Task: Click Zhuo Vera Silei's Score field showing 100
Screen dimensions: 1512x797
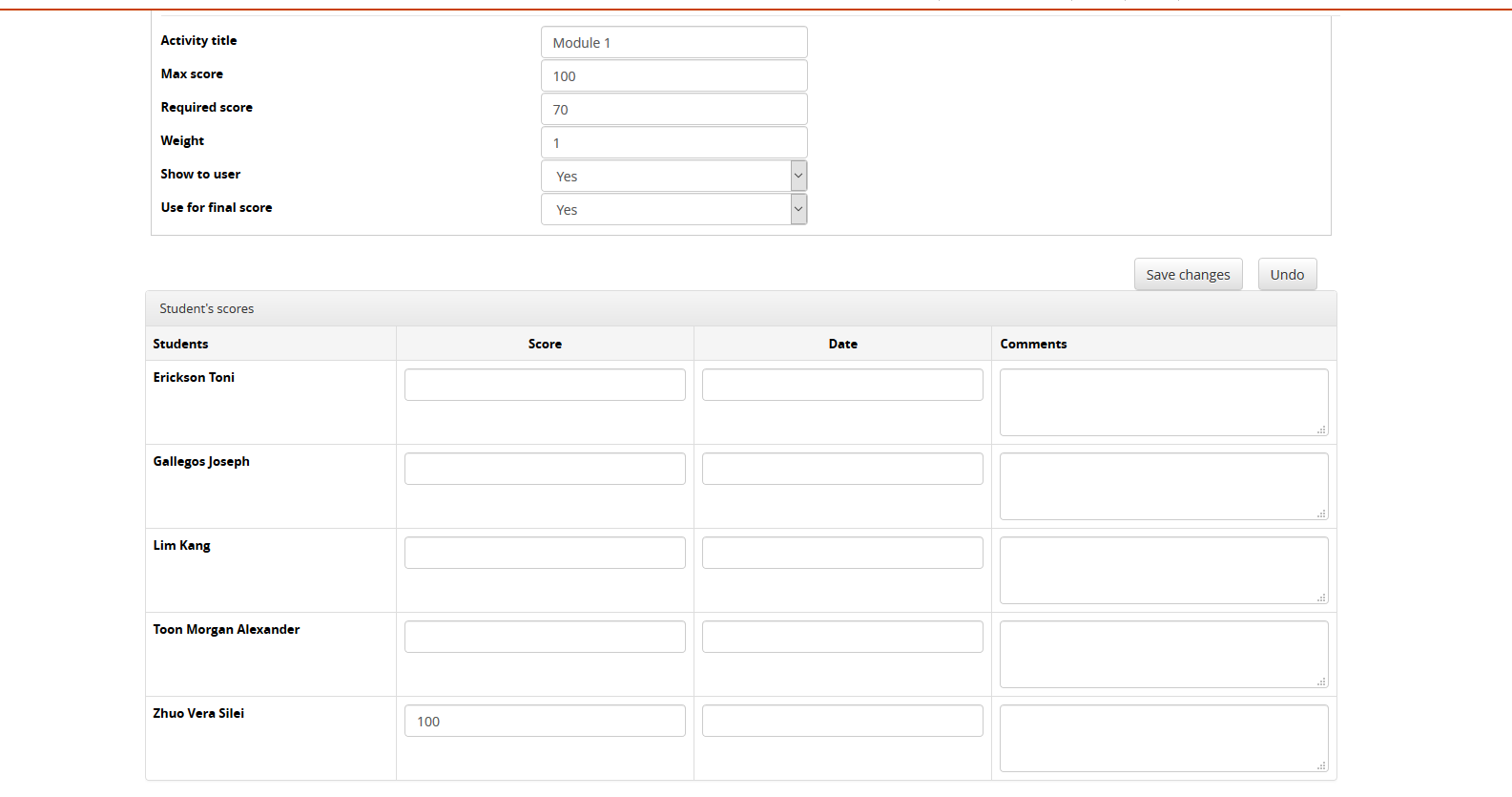Action: coord(545,721)
